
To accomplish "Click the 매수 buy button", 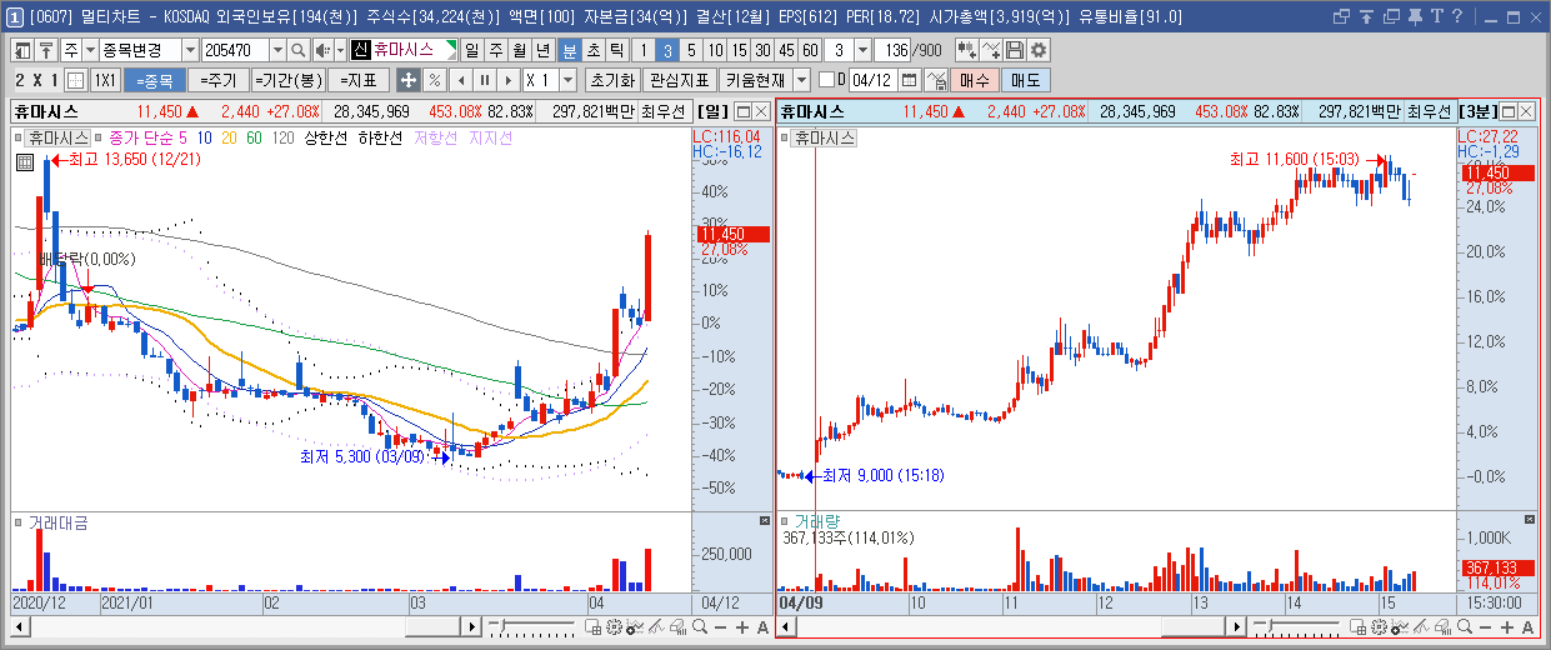I will point(974,80).
